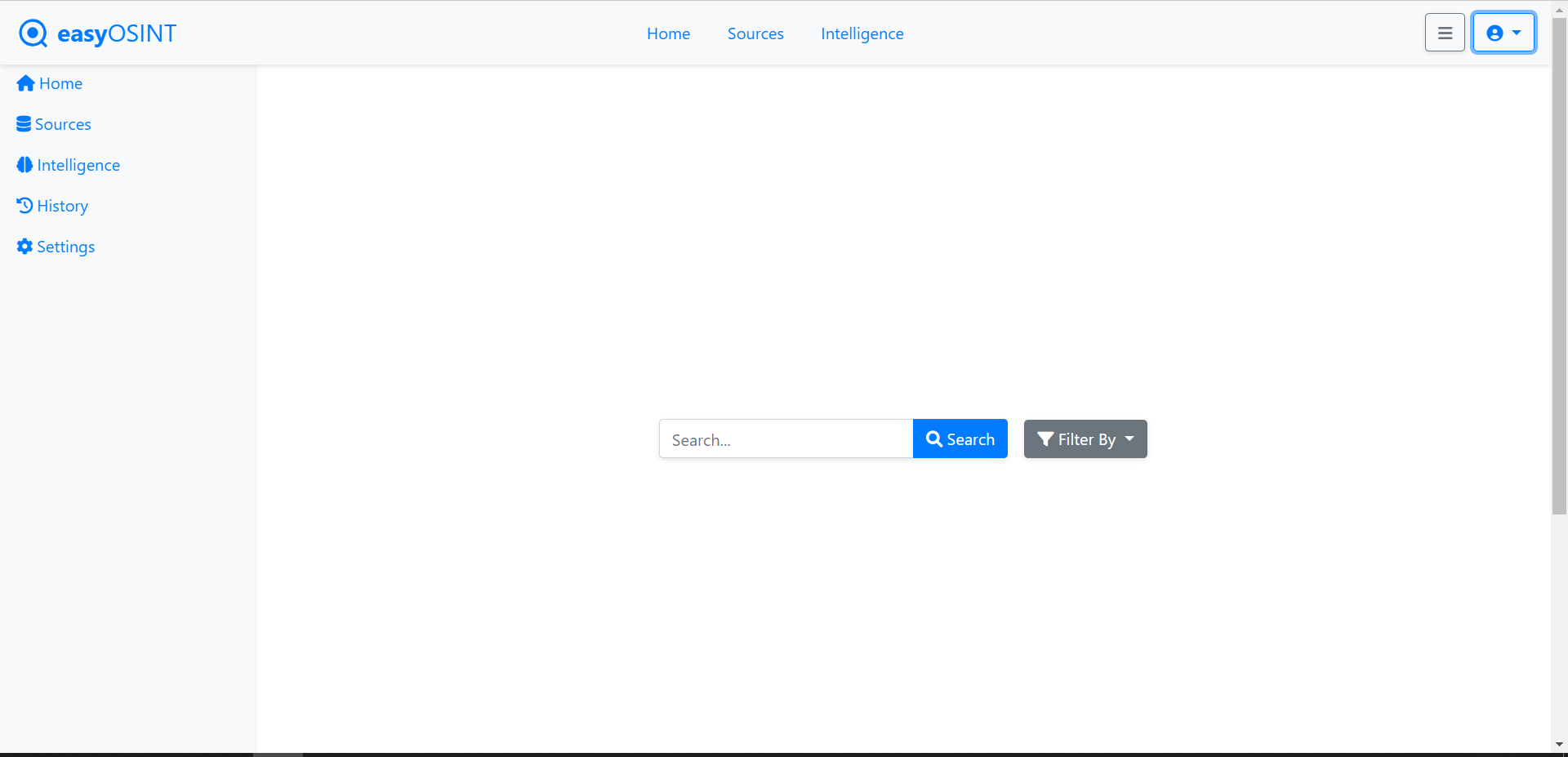
Task: Click the easyOSINT magnifier logo icon
Action: click(33, 33)
